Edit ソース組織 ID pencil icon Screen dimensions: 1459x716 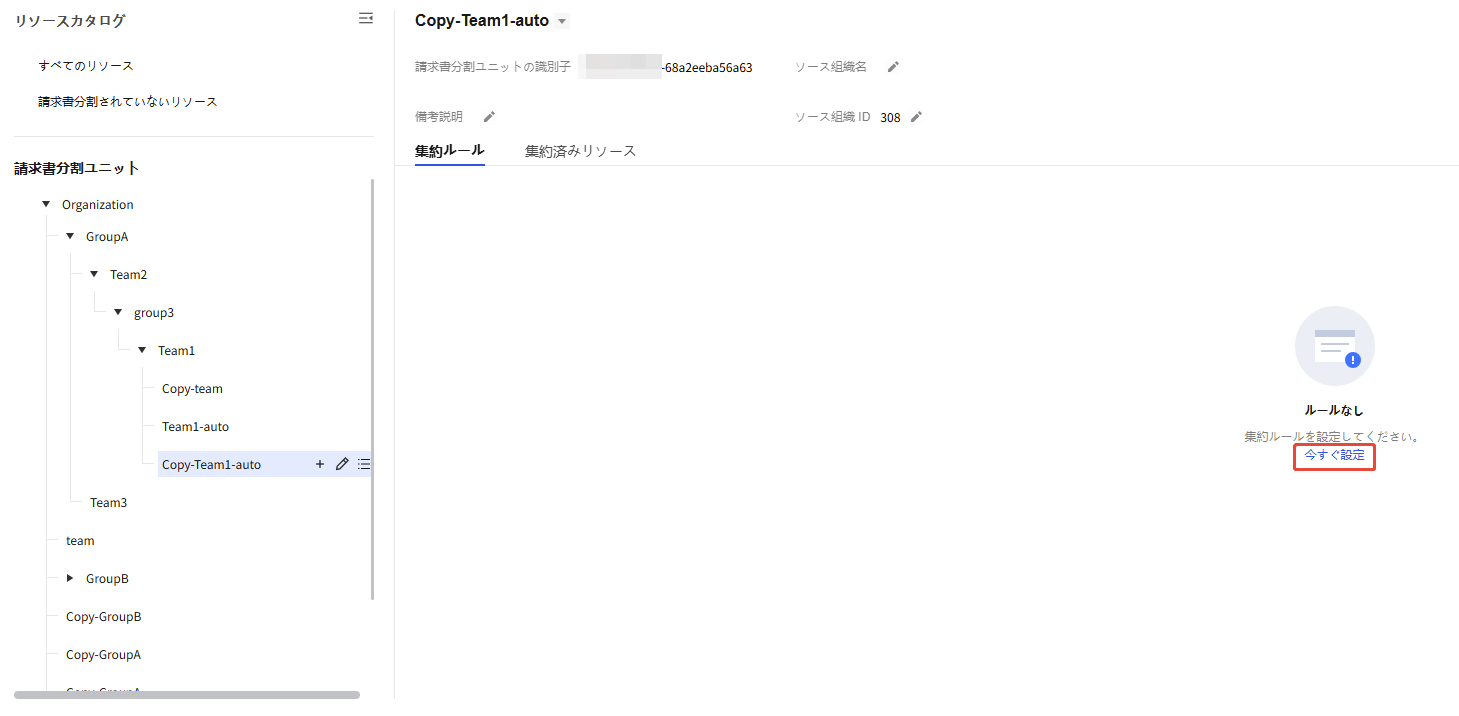click(x=916, y=117)
